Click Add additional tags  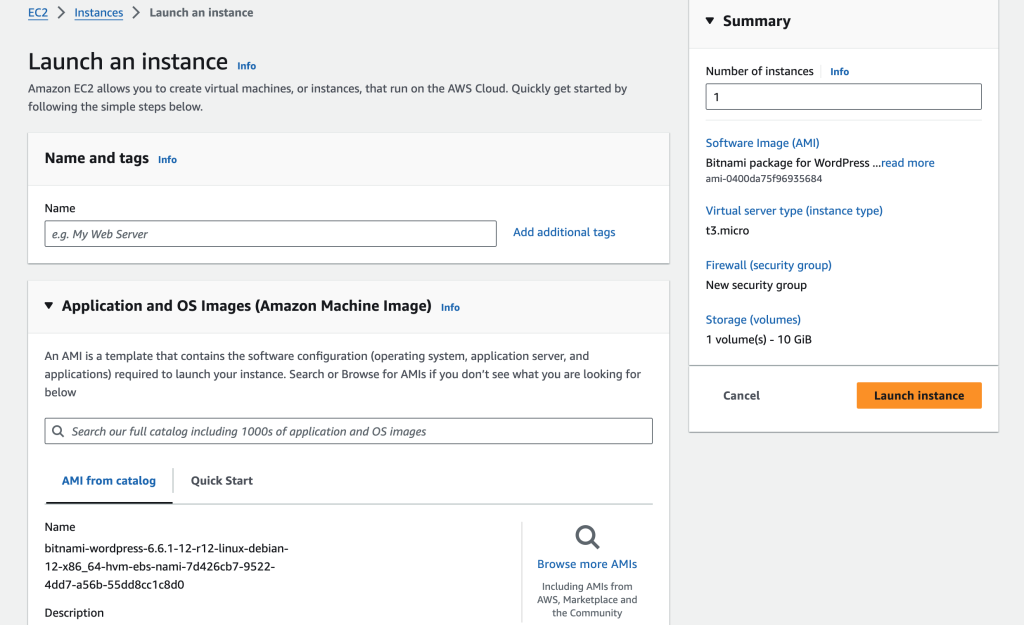563,231
